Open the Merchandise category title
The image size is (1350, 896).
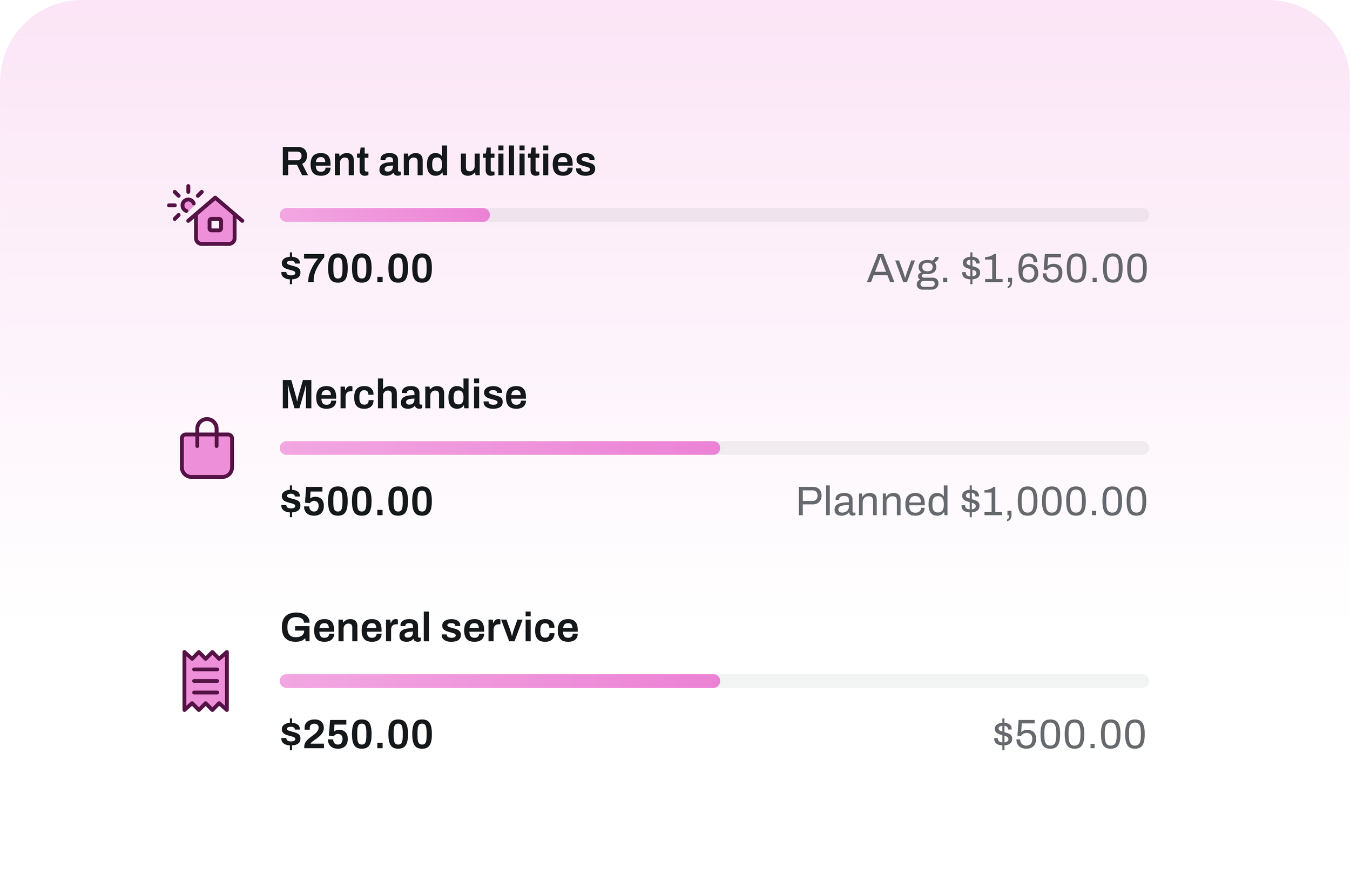point(403,395)
